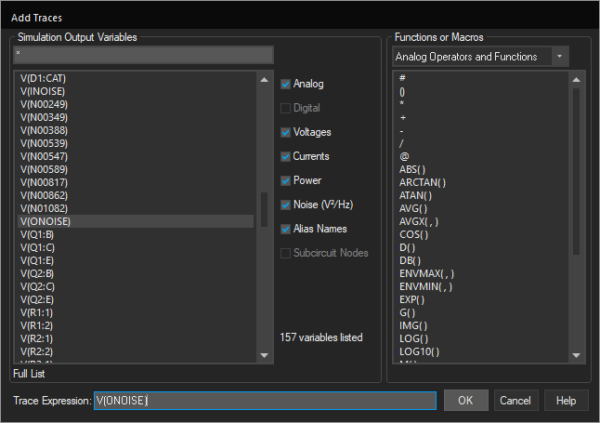600x423 pixels.
Task: Click the Trace Expression input field
Action: (265, 400)
